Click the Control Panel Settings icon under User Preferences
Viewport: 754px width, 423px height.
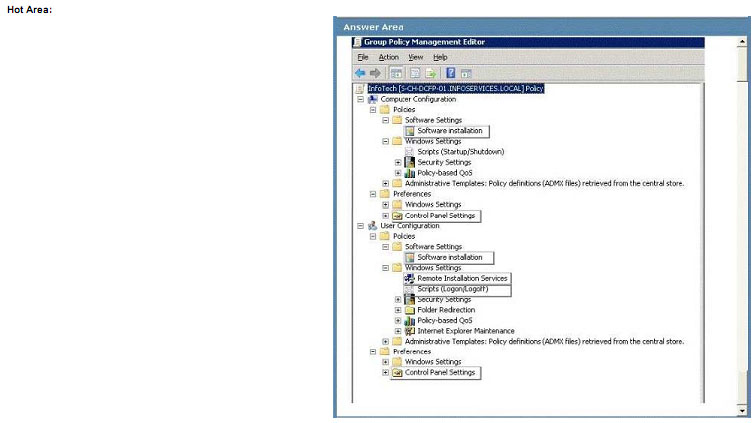(397, 373)
